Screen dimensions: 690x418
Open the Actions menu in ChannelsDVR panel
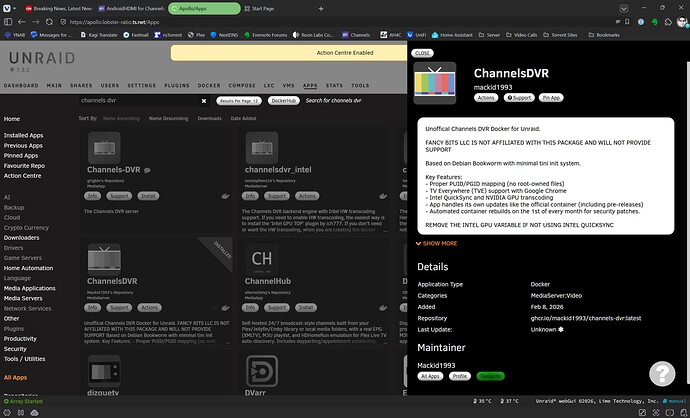(486, 98)
